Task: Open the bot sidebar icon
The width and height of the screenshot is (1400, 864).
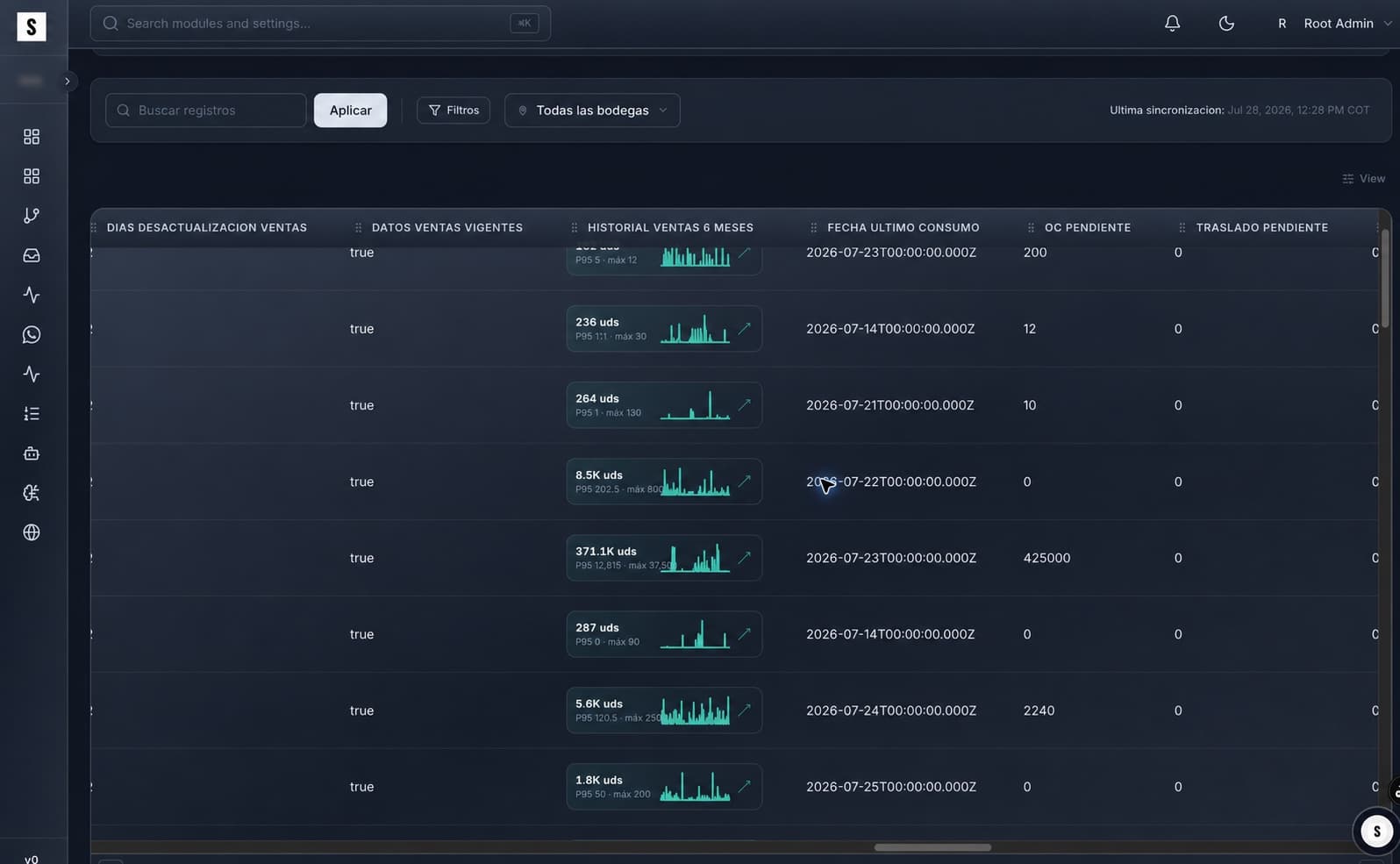Action: coord(32,453)
